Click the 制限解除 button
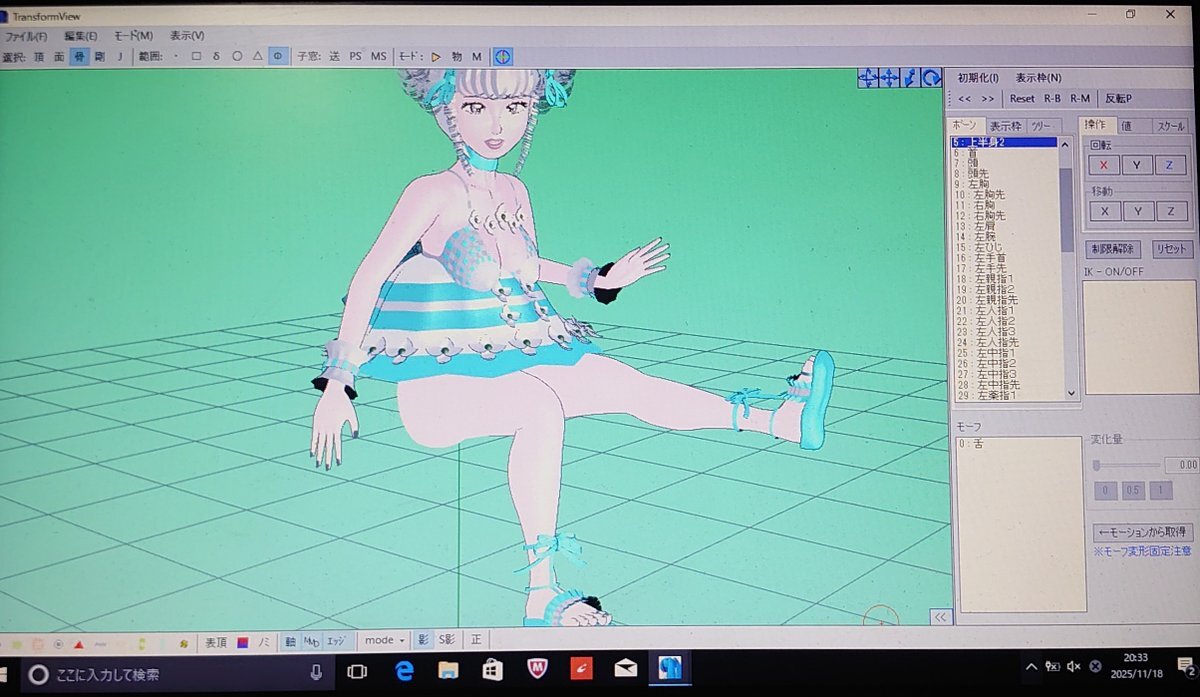Image resolution: width=1200 pixels, height=697 pixels. point(1114,249)
